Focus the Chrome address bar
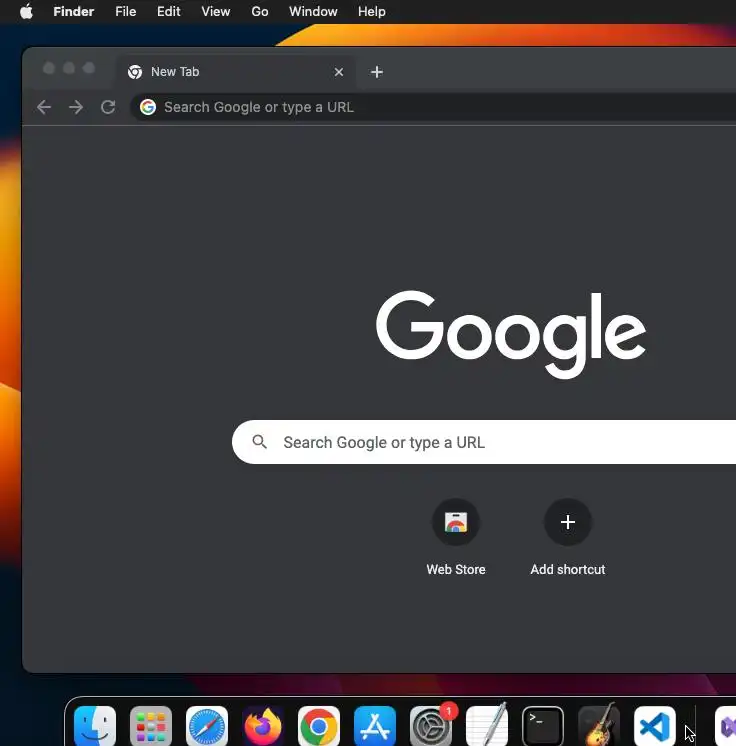The width and height of the screenshot is (736, 746). [433, 107]
